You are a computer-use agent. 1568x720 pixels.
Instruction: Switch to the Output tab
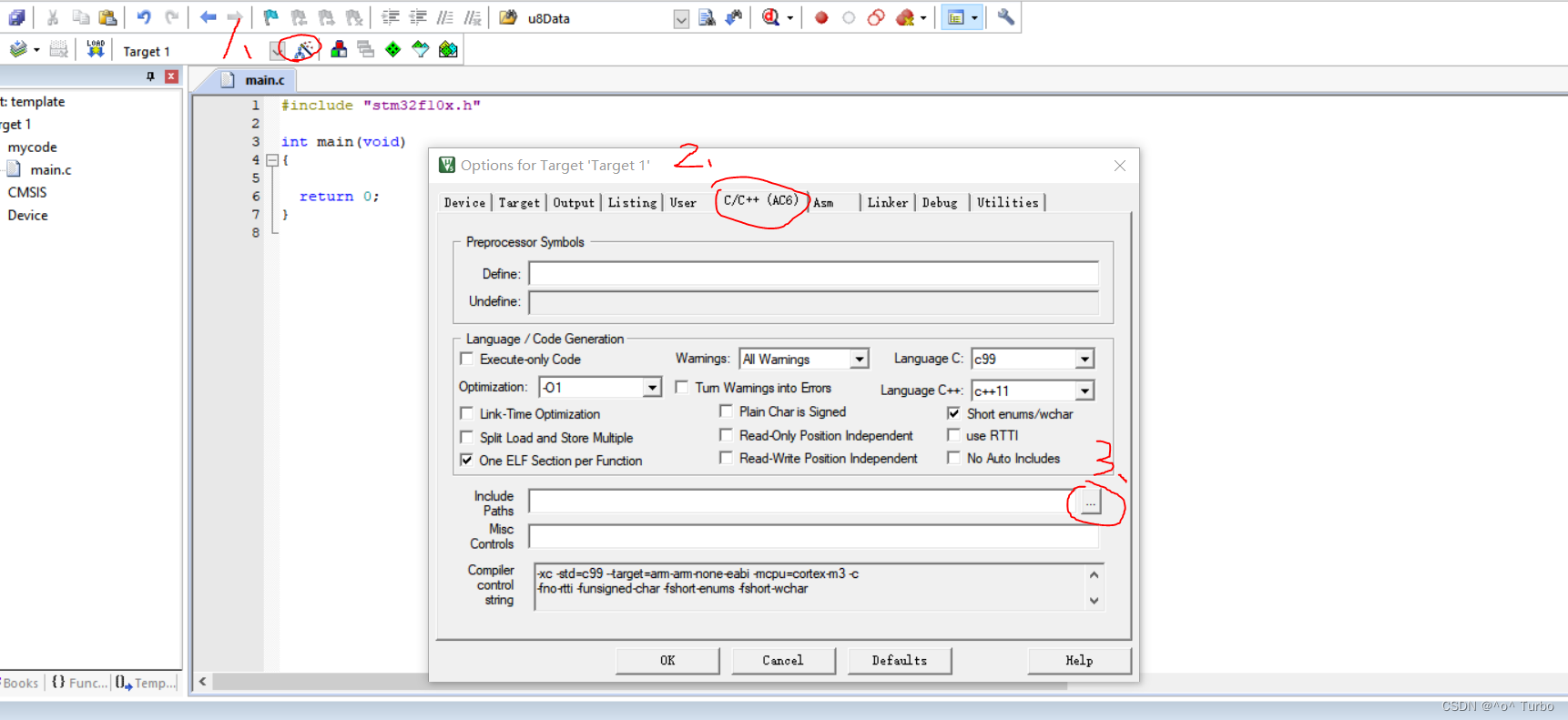pyautogui.click(x=574, y=202)
